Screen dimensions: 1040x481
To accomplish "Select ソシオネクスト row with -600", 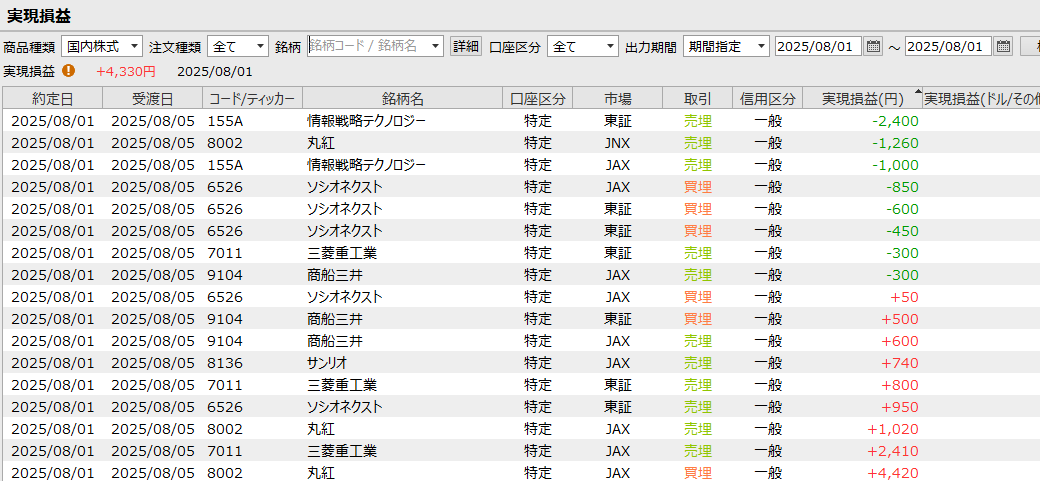I will 520,208.
